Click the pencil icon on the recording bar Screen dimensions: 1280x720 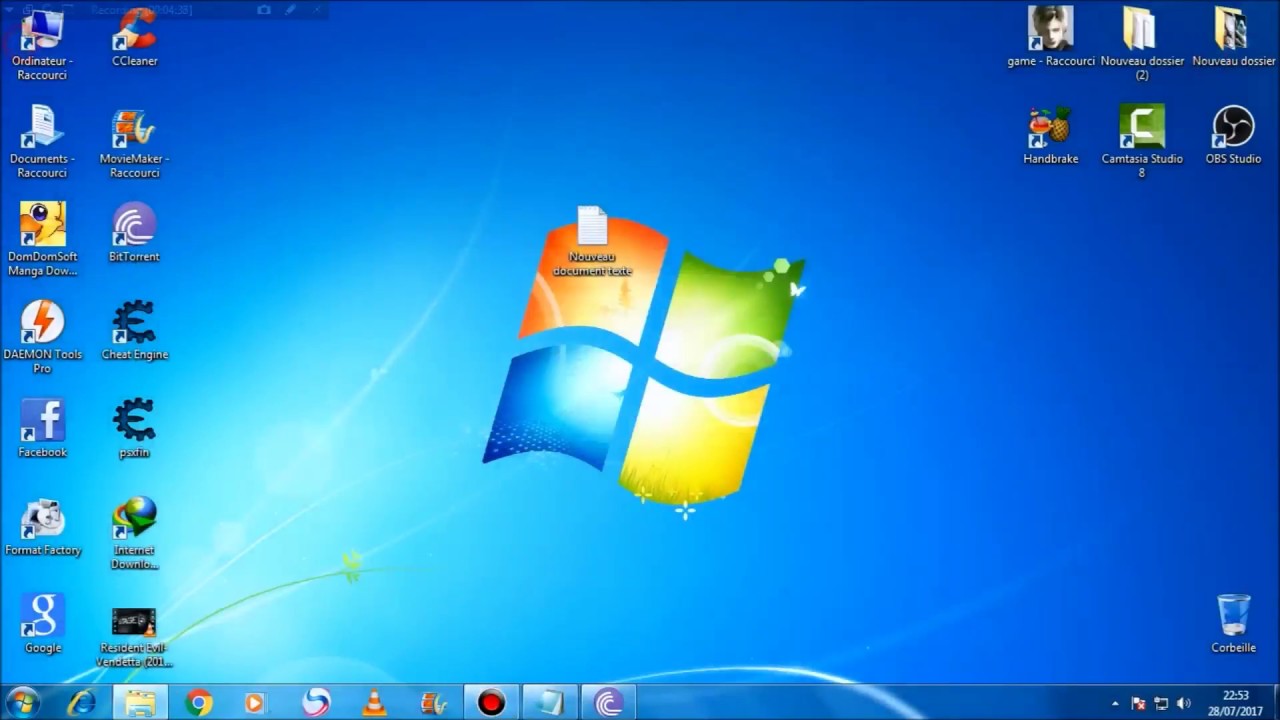291,10
